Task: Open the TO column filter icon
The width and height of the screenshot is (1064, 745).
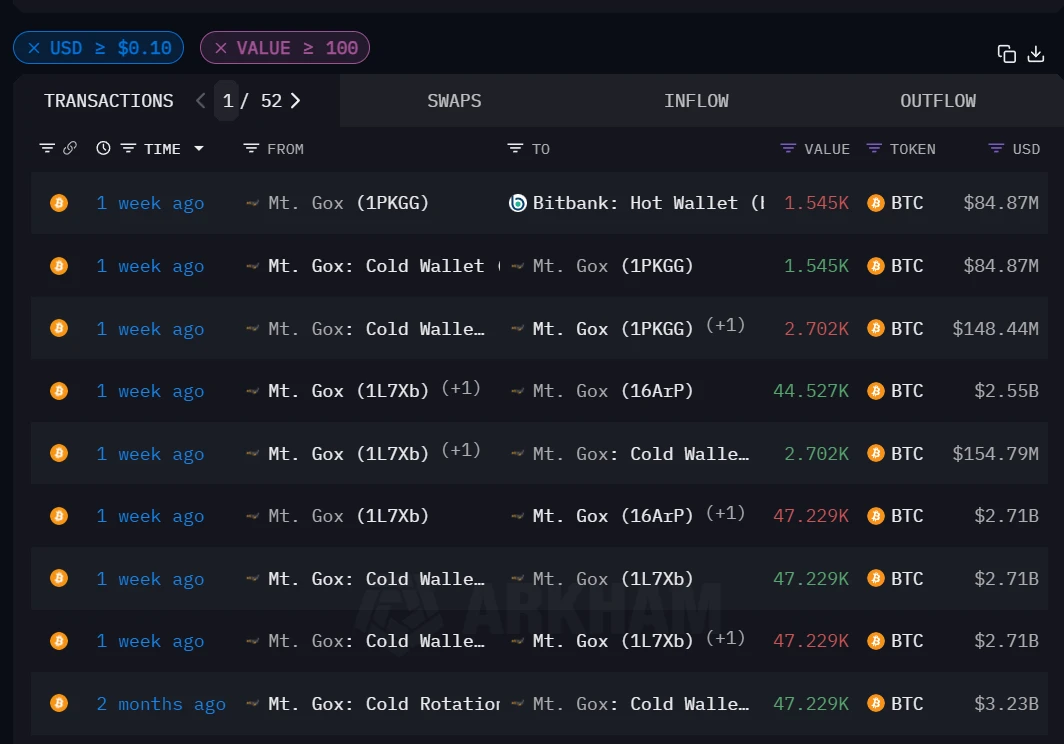Action: click(515, 149)
